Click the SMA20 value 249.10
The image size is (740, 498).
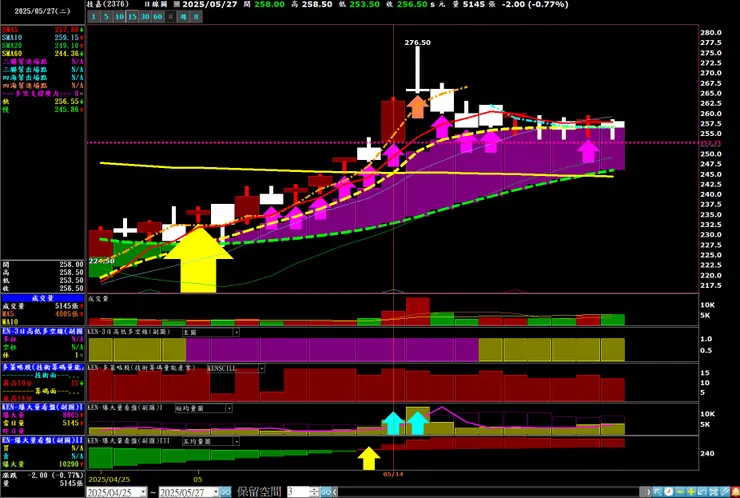click(69, 45)
